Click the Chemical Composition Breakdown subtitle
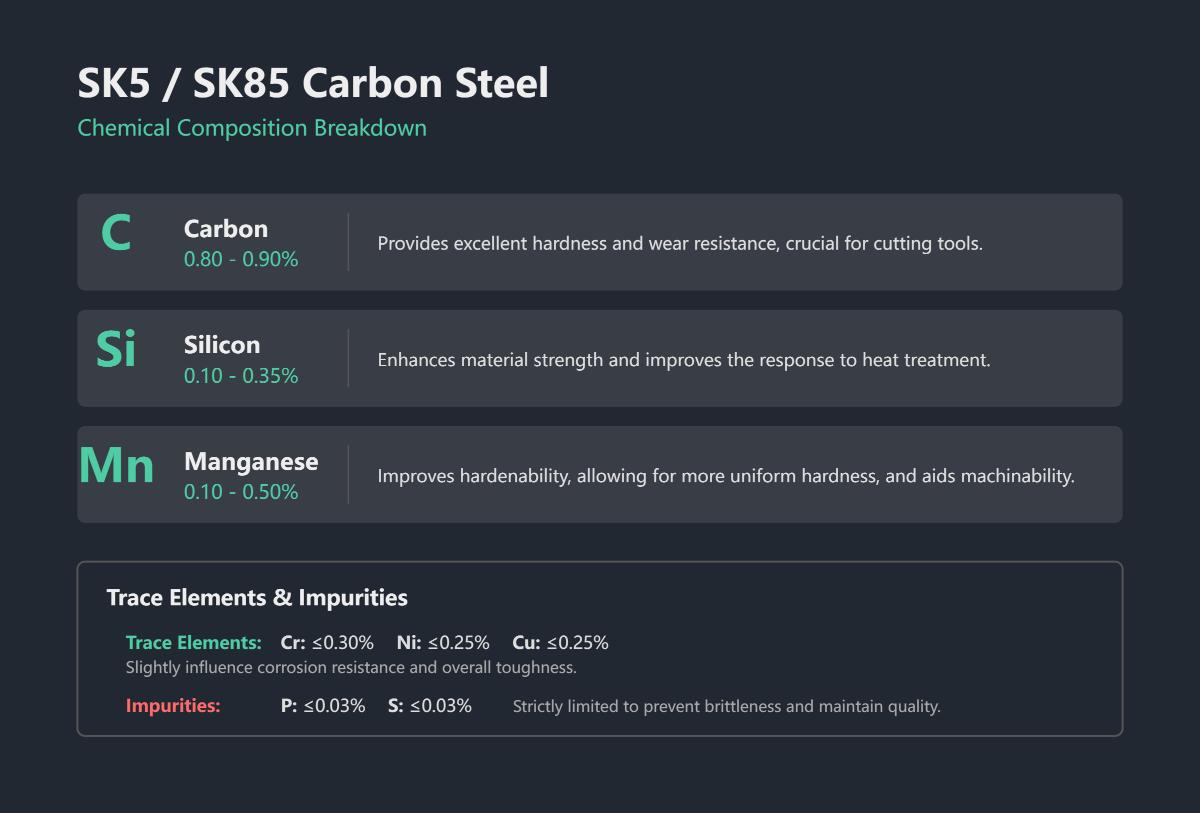1200x813 pixels. (x=252, y=128)
